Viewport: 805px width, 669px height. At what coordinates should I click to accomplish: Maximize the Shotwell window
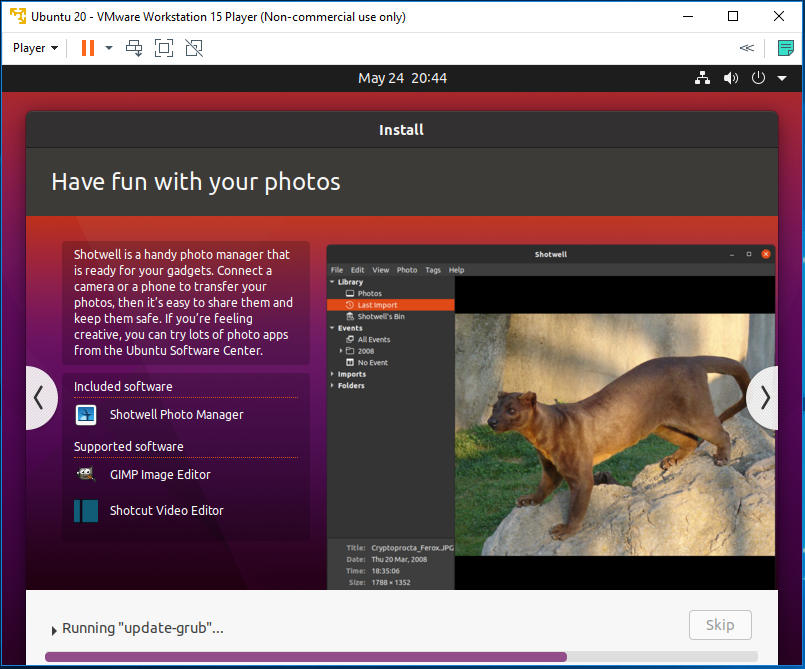point(749,254)
